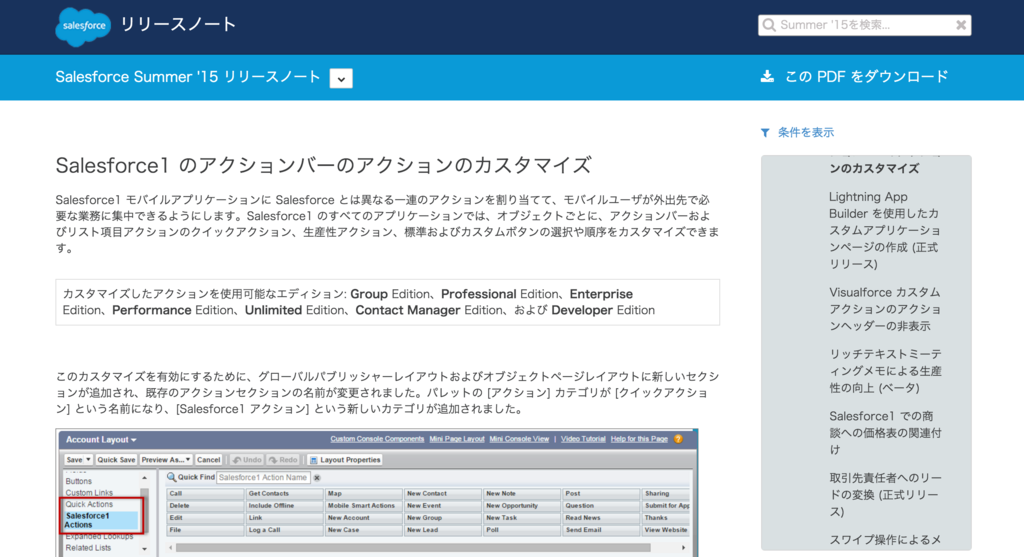Click the filter funnel icon

pos(765,133)
